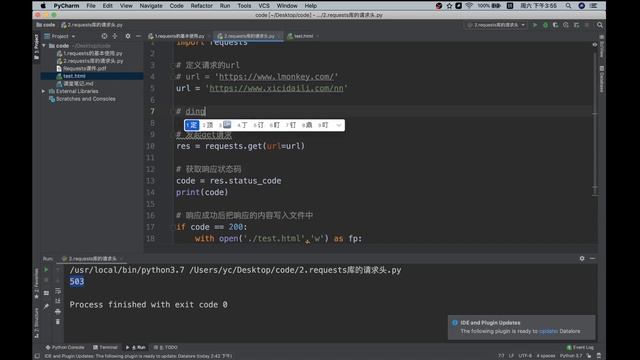Click the Wi-Fi icon in menu bar
This screenshot has height=360, width=640.
tap(469, 6)
